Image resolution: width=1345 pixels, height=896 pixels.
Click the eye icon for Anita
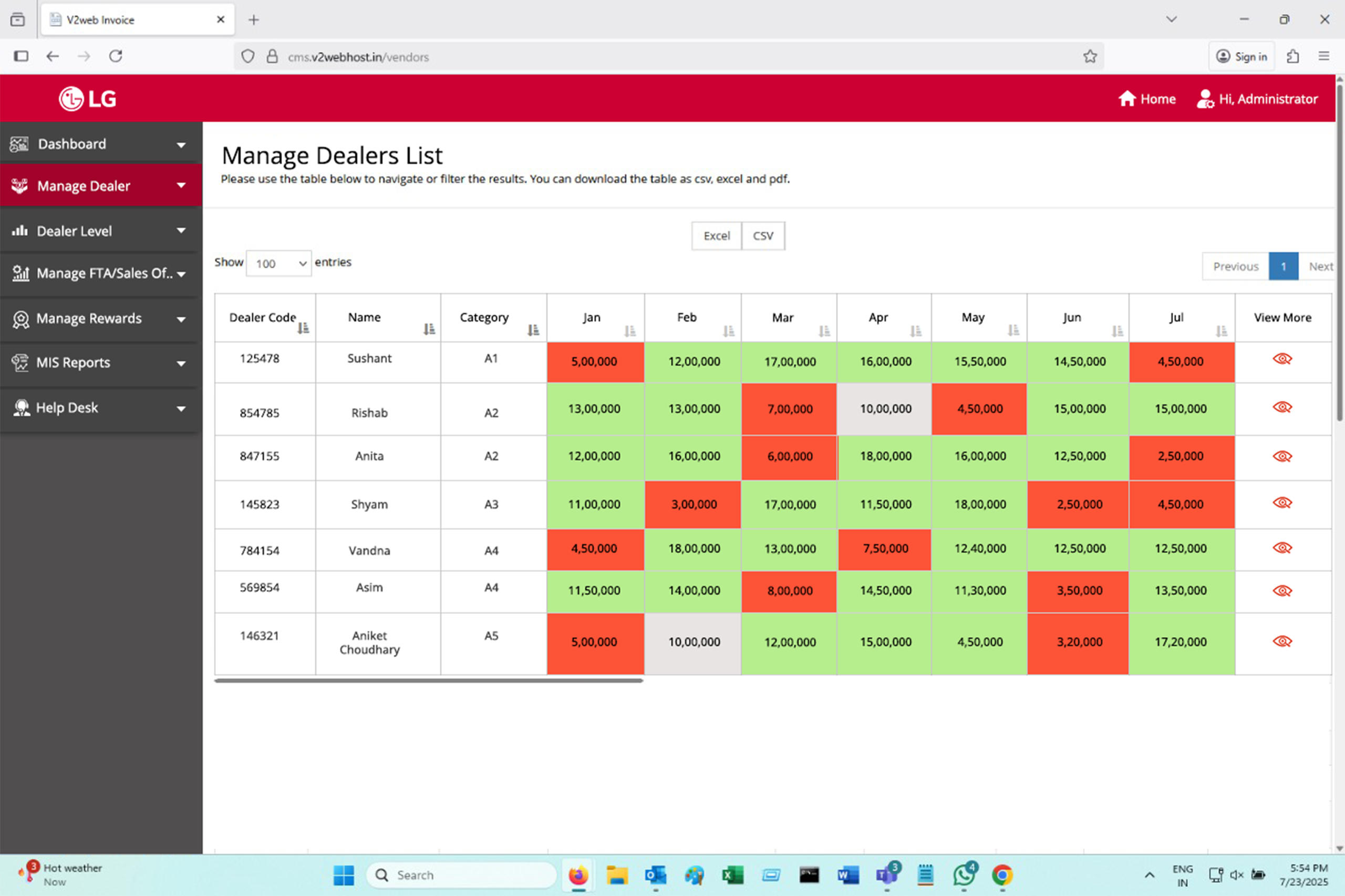pyautogui.click(x=1281, y=456)
